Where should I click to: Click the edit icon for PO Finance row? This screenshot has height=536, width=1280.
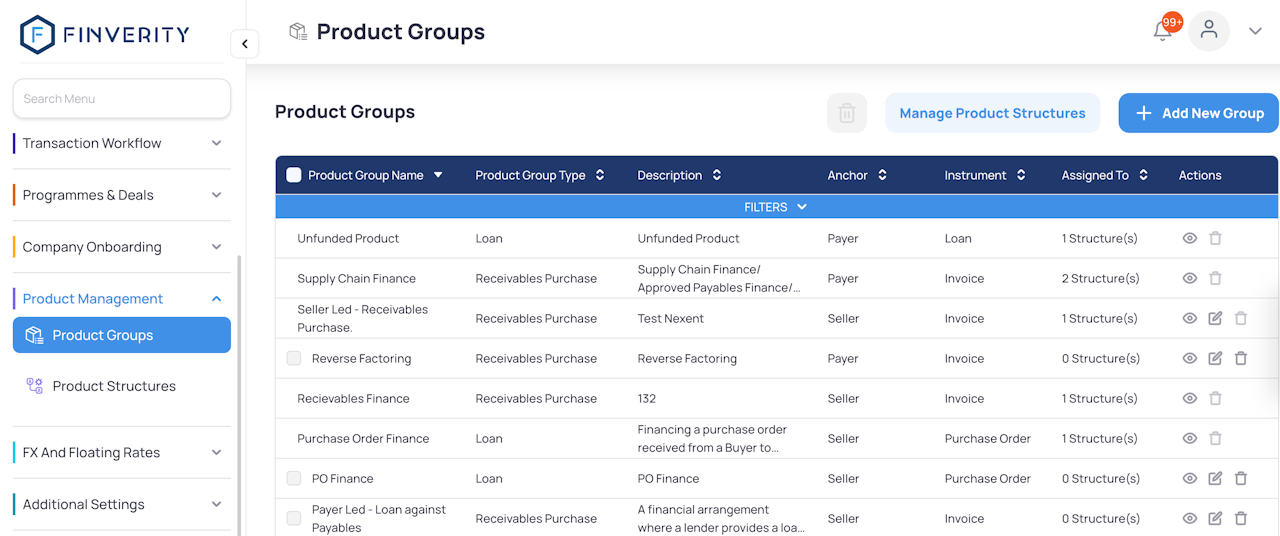pos(1215,478)
